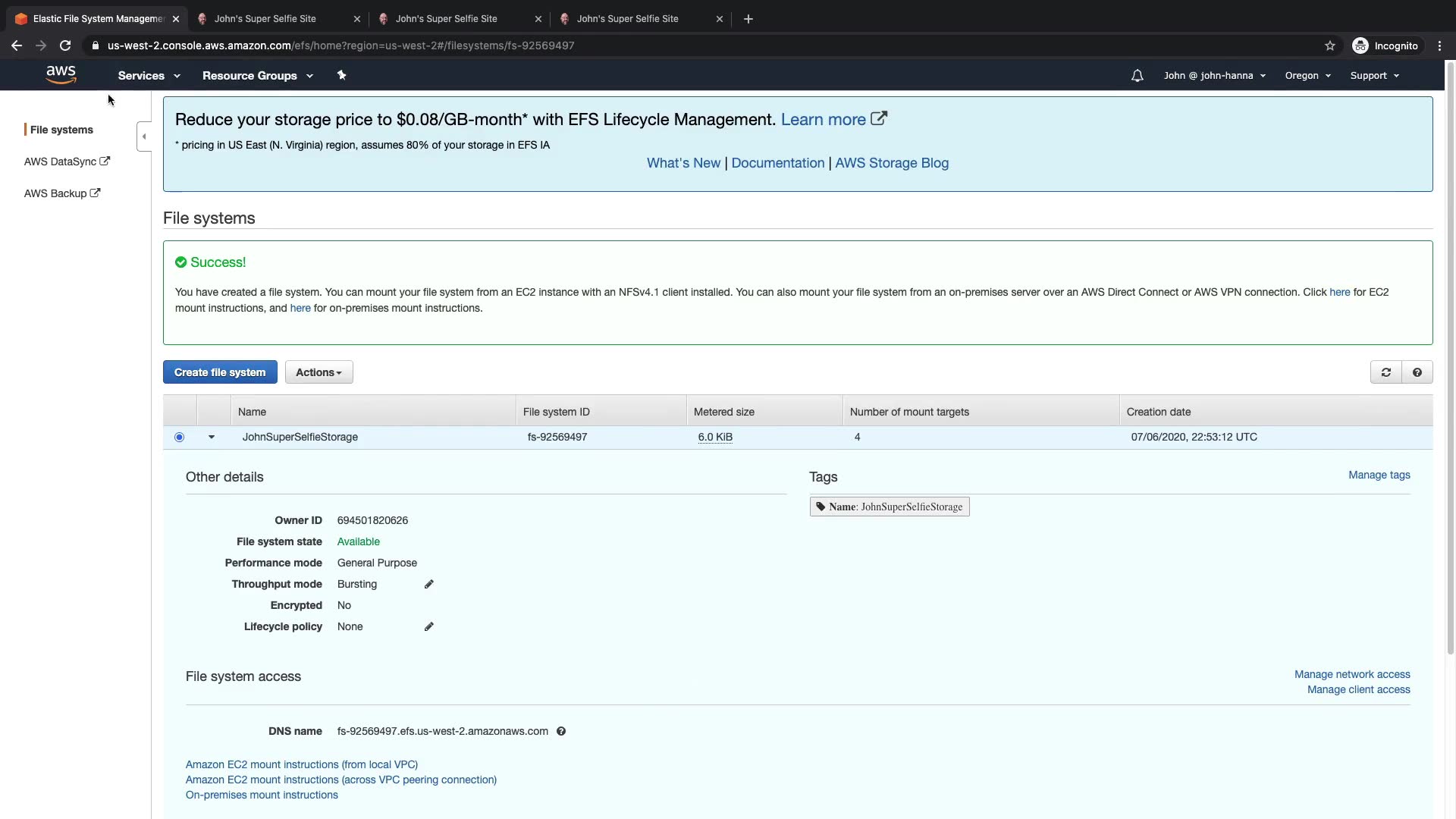Select JohnSuperSelfieStorage radio button

click(179, 437)
